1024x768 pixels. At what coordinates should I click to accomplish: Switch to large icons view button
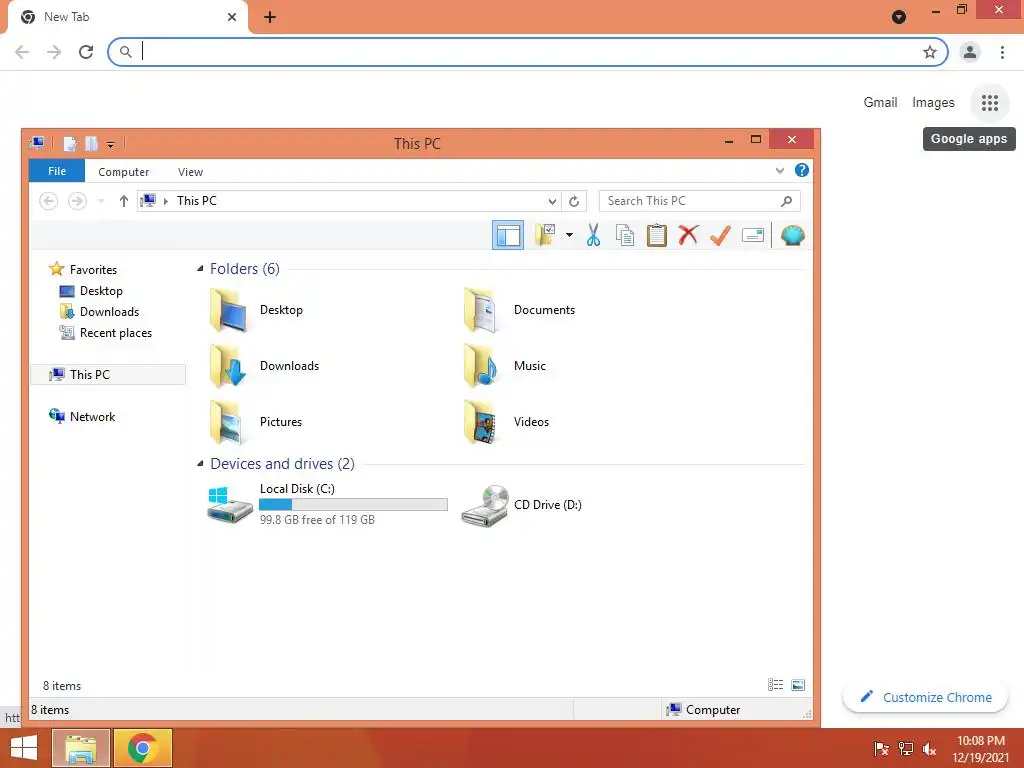tap(798, 684)
